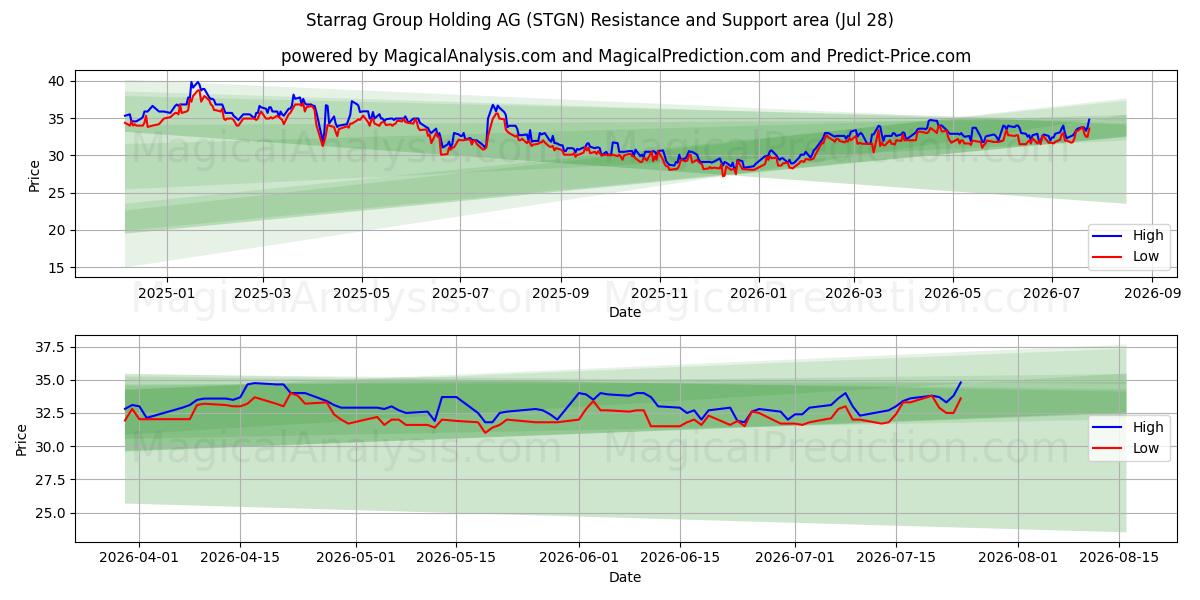This screenshot has width=1200, height=600.
Task: Select 'Low' in the lower chart legend
Action: (x=1146, y=448)
